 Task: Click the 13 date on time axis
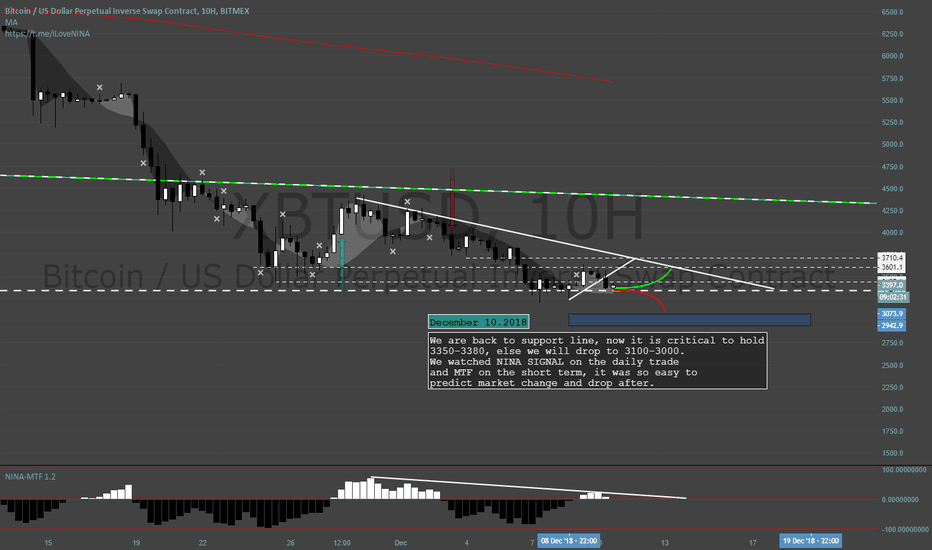pos(665,542)
